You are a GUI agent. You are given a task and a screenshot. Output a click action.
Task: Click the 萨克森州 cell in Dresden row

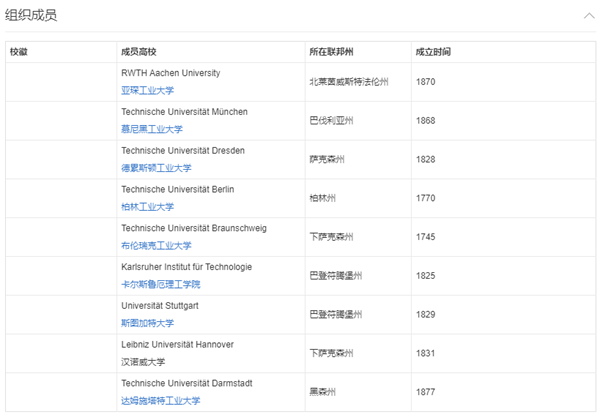click(327, 159)
